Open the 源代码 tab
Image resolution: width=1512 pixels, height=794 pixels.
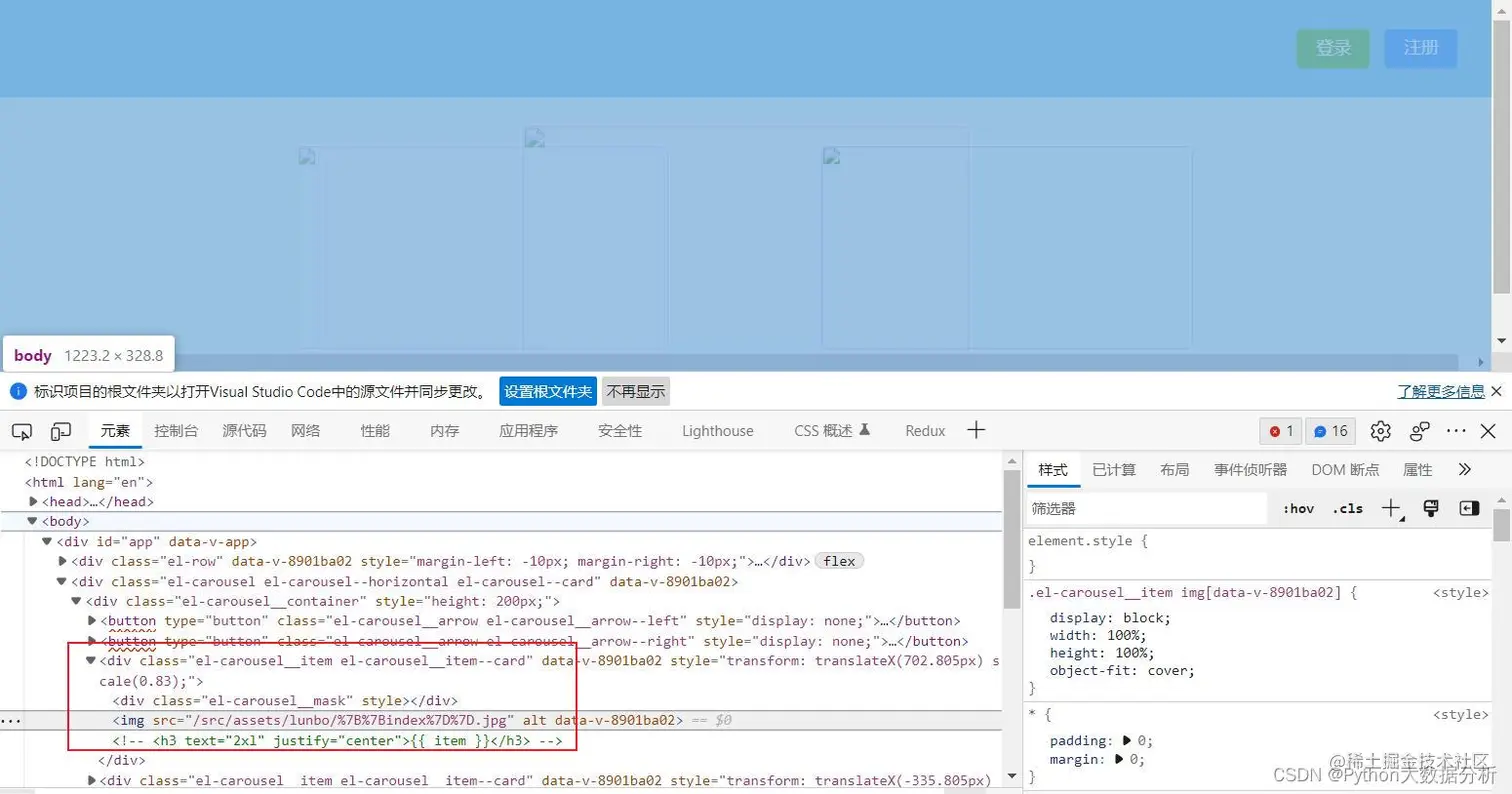(244, 431)
